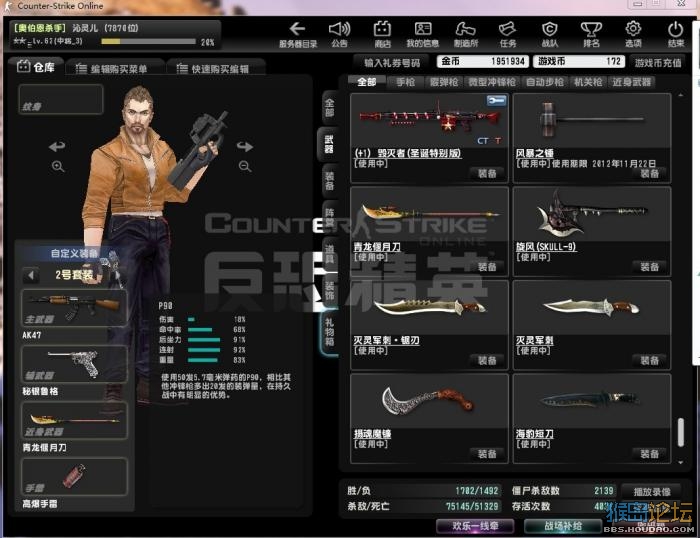Screen dimensions: 700x538
Task: Select 海豹短刀 knife thumbnail
Action: pyautogui.click(x=592, y=402)
